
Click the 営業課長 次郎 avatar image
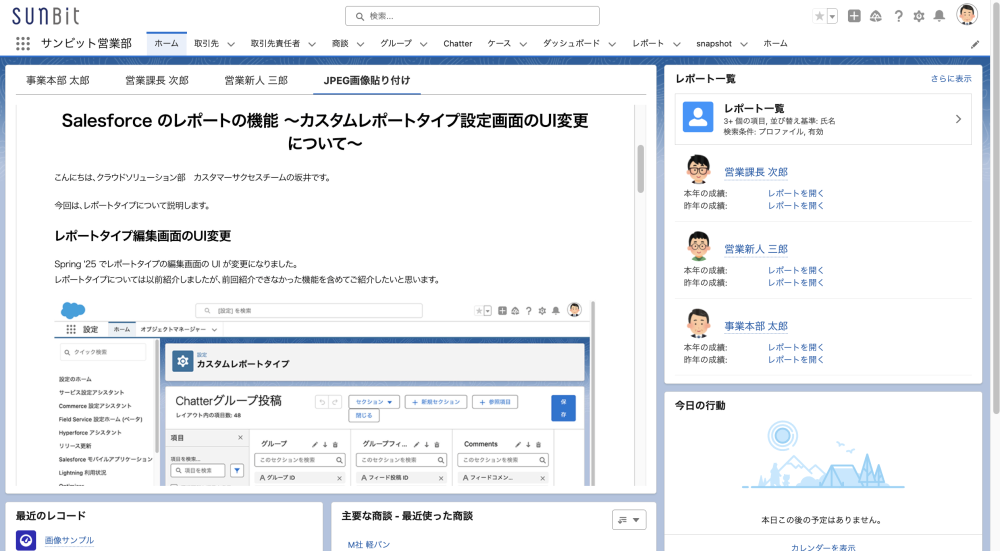698,169
